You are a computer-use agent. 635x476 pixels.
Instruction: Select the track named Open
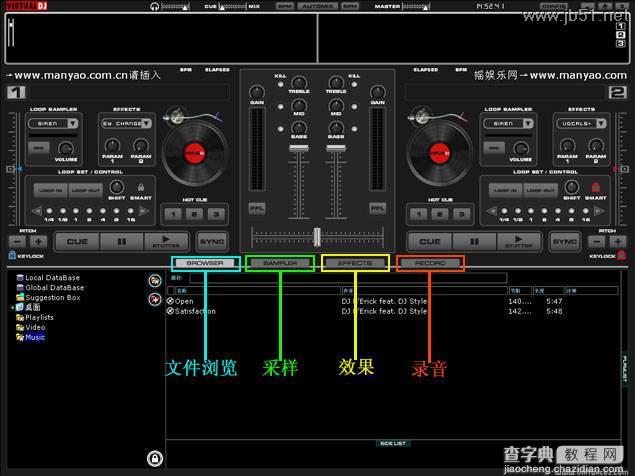(x=184, y=301)
